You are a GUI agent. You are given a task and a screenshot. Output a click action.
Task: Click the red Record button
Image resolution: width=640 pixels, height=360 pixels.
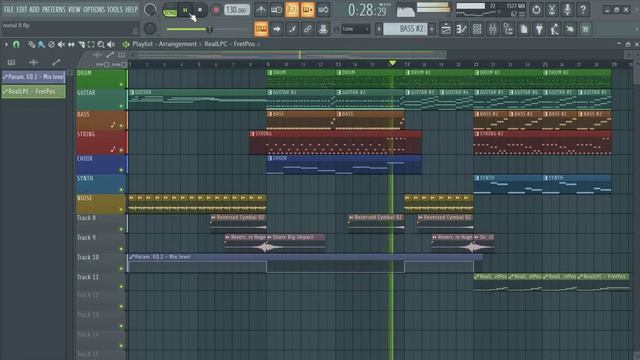(x=216, y=10)
